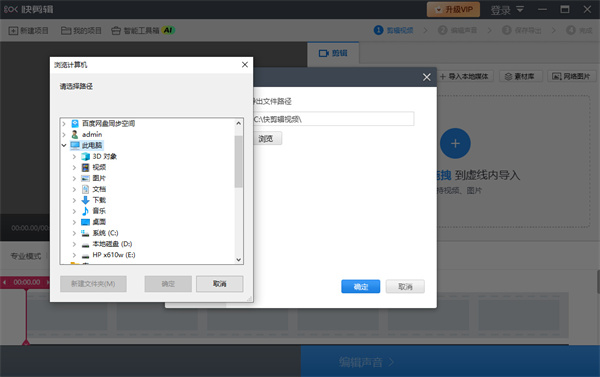Open dropdown arrow next to 登录
This screenshot has width=600, height=377.
(520, 9)
